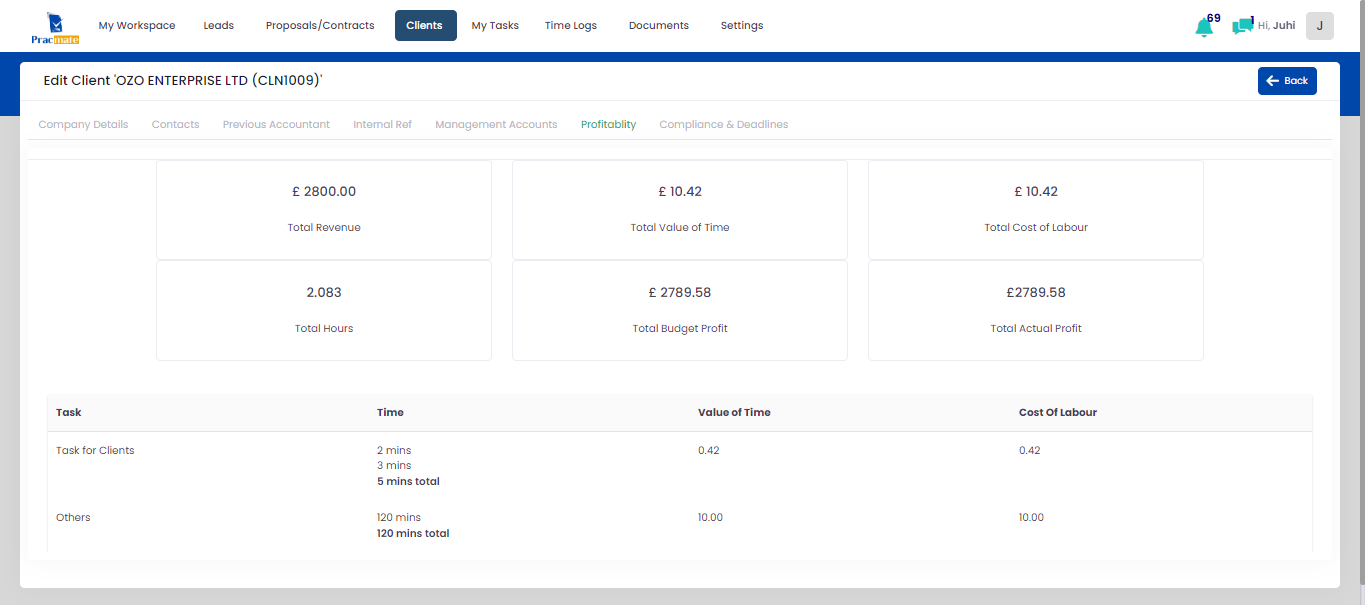Click the J user avatar

point(1320,26)
